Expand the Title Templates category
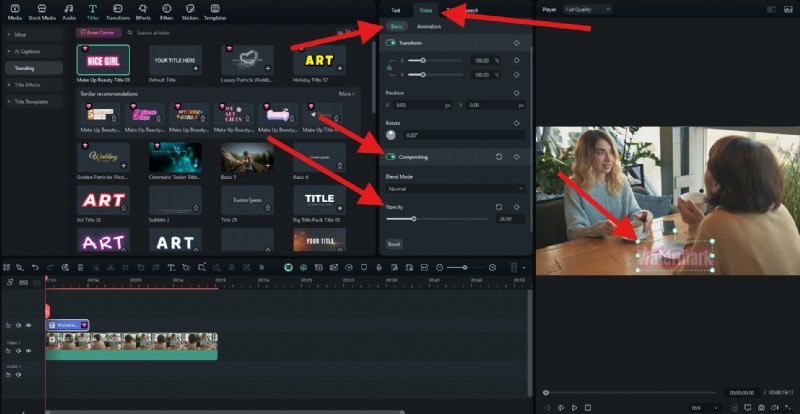This screenshot has height=414, width=800. (34, 102)
